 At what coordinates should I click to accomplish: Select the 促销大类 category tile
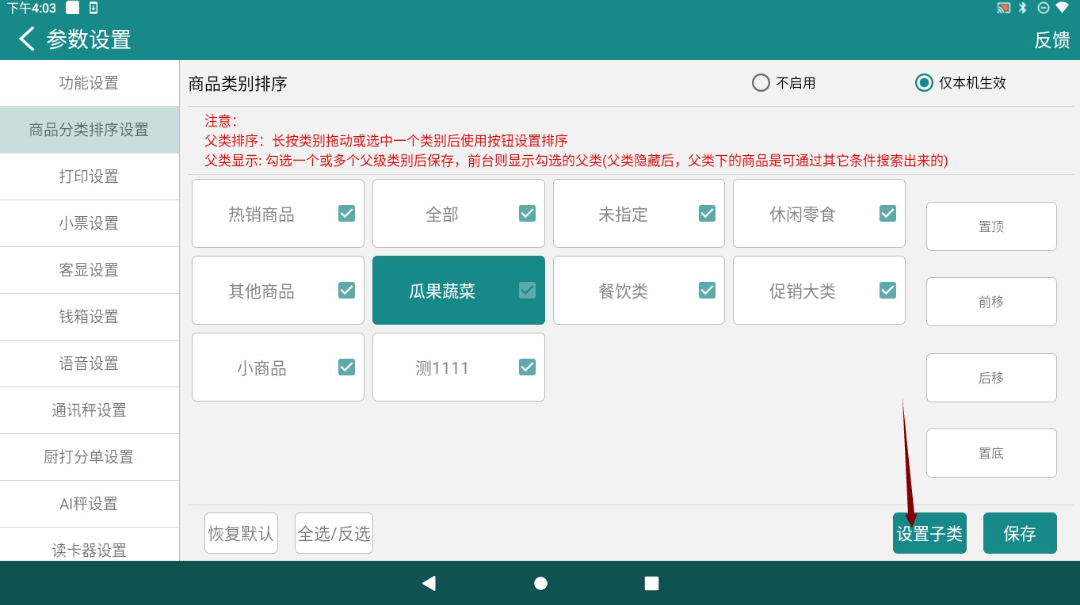[x=802, y=291]
